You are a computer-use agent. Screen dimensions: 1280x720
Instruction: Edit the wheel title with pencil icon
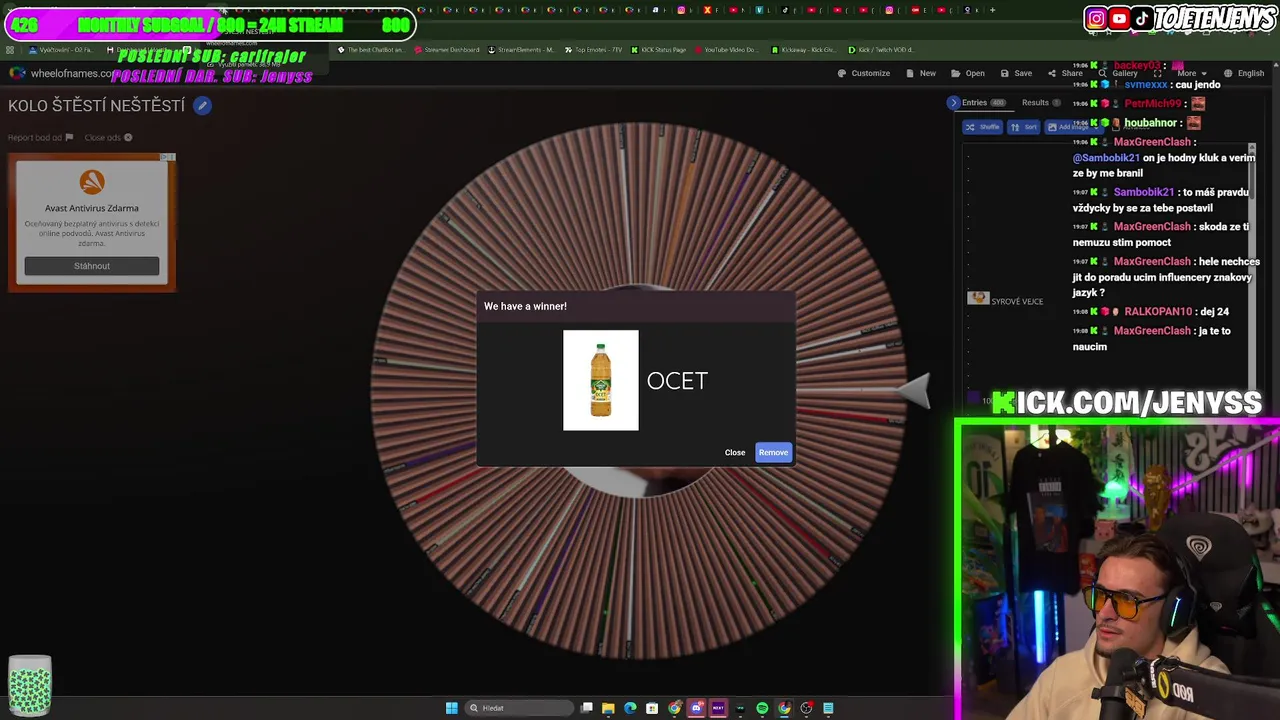tap(202, 105)
